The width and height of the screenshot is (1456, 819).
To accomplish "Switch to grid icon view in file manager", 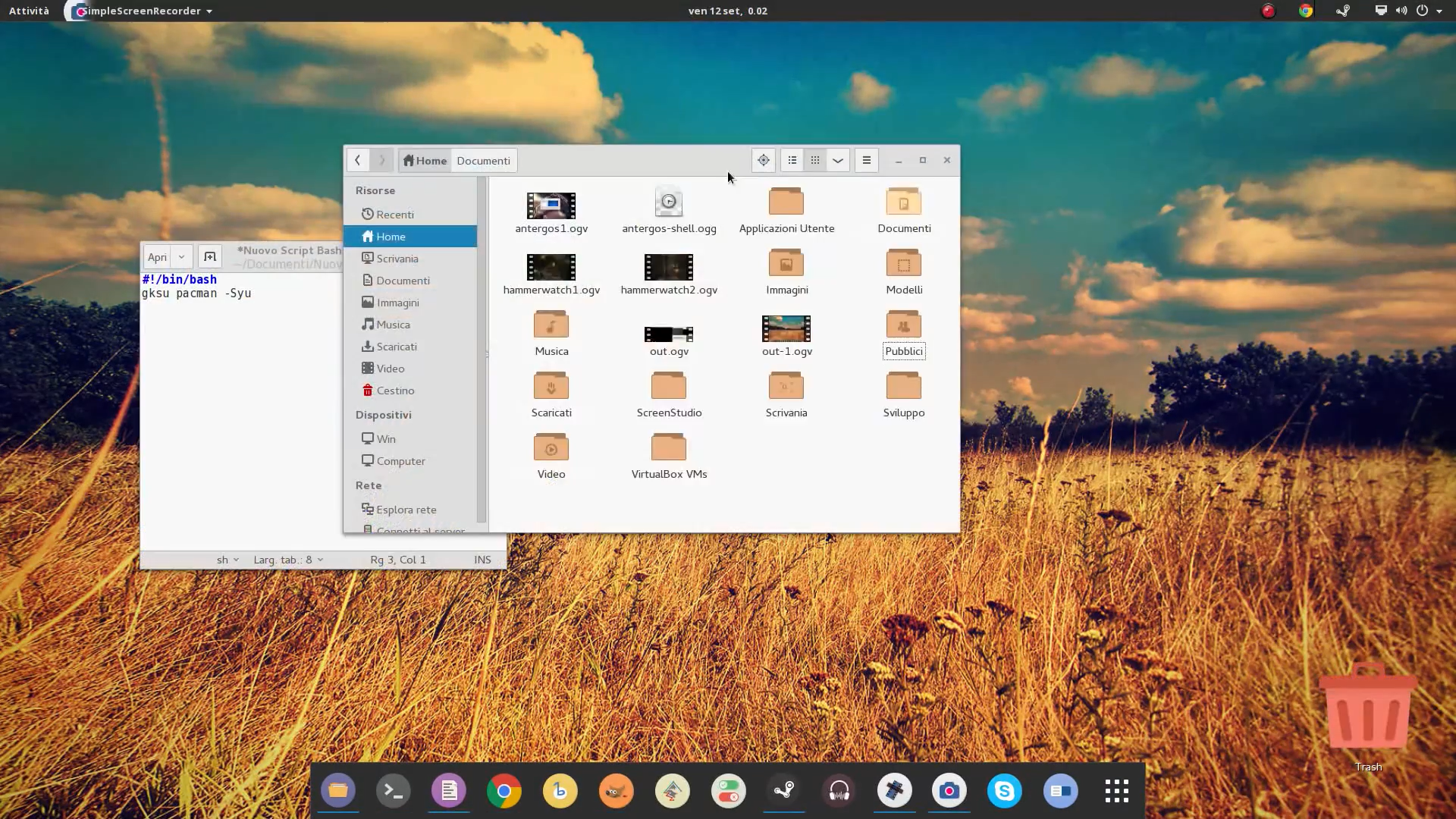I will (x=815, y=160).
